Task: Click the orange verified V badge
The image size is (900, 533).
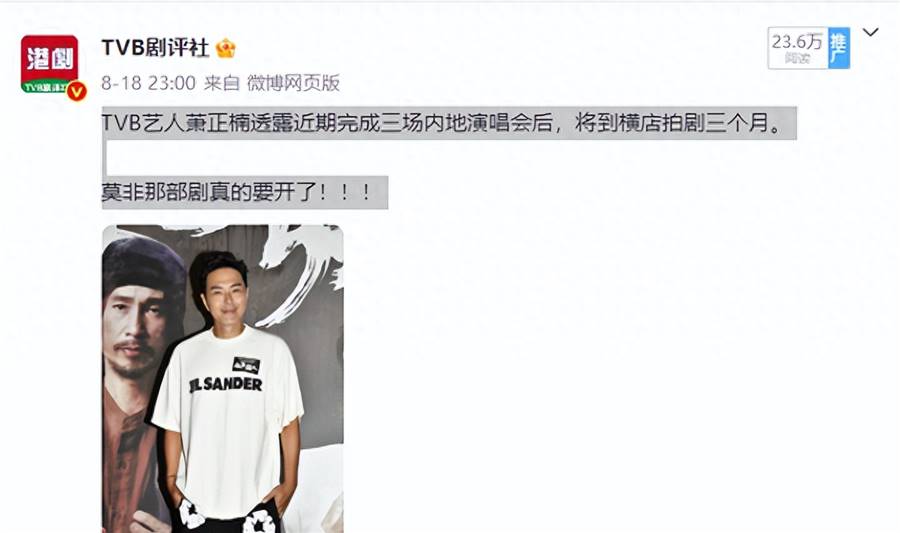Action: 77,91
